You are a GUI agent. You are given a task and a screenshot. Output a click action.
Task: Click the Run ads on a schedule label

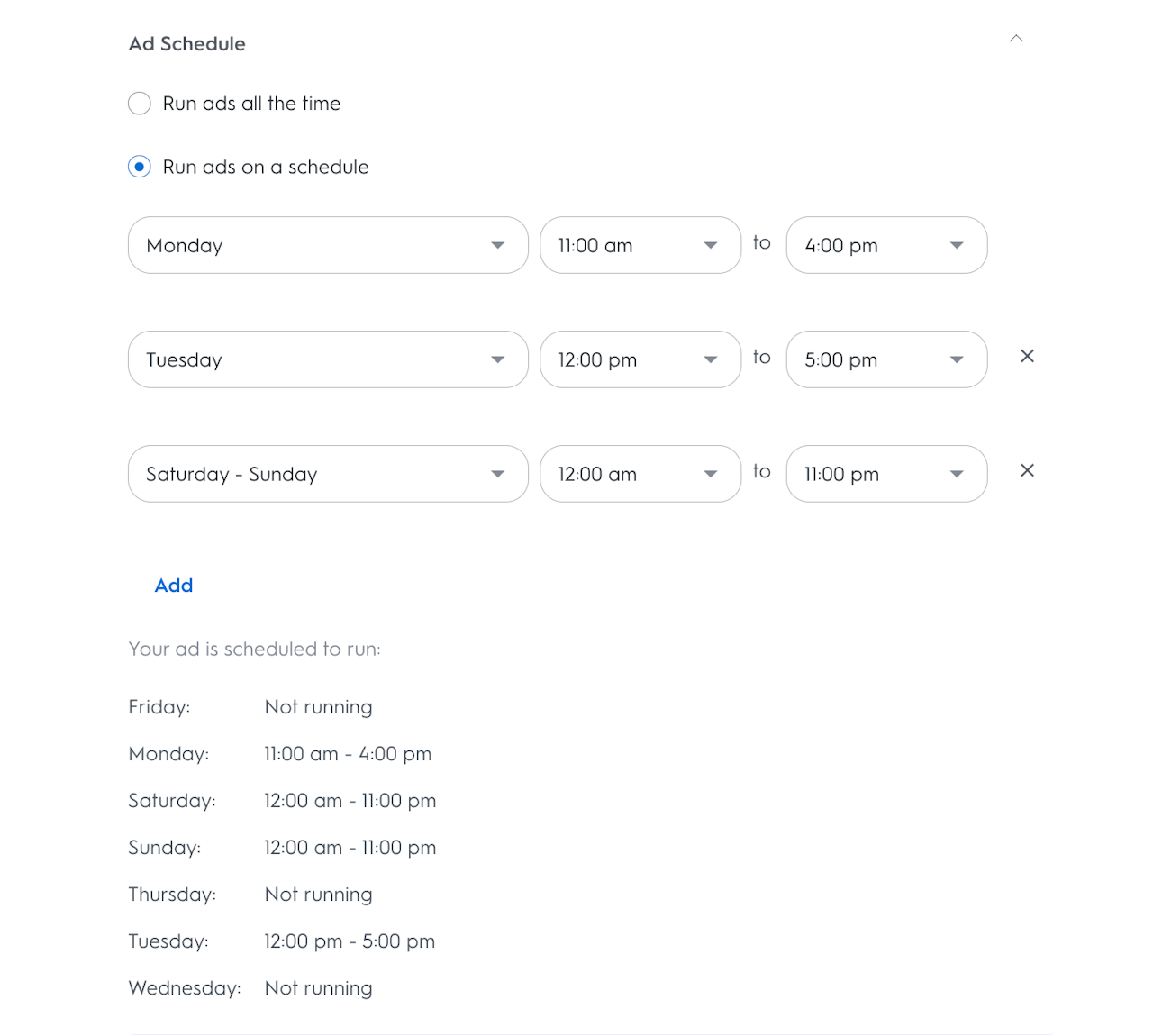[266, 167]
